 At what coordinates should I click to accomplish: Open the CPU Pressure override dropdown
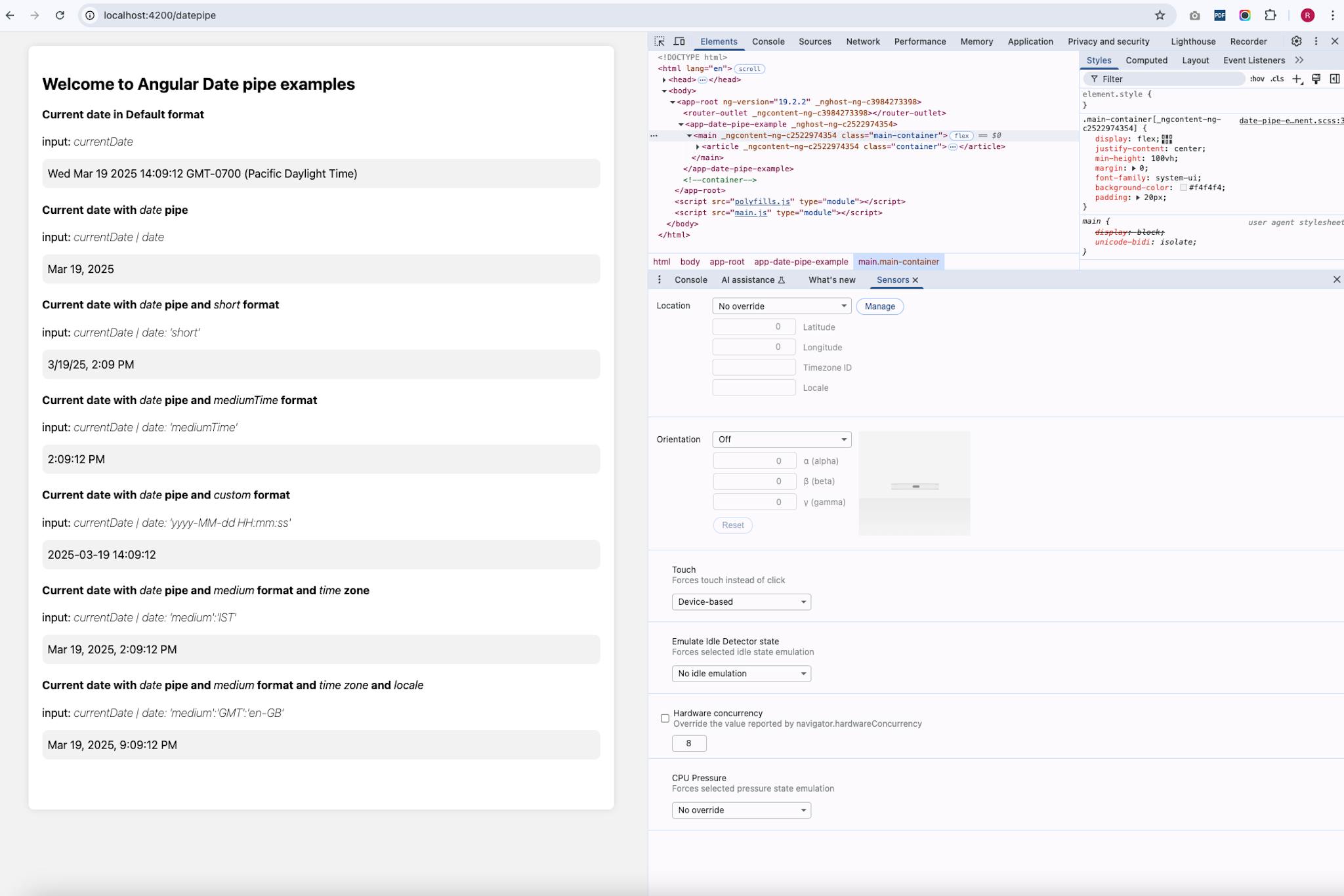click(x=741, y=809)
